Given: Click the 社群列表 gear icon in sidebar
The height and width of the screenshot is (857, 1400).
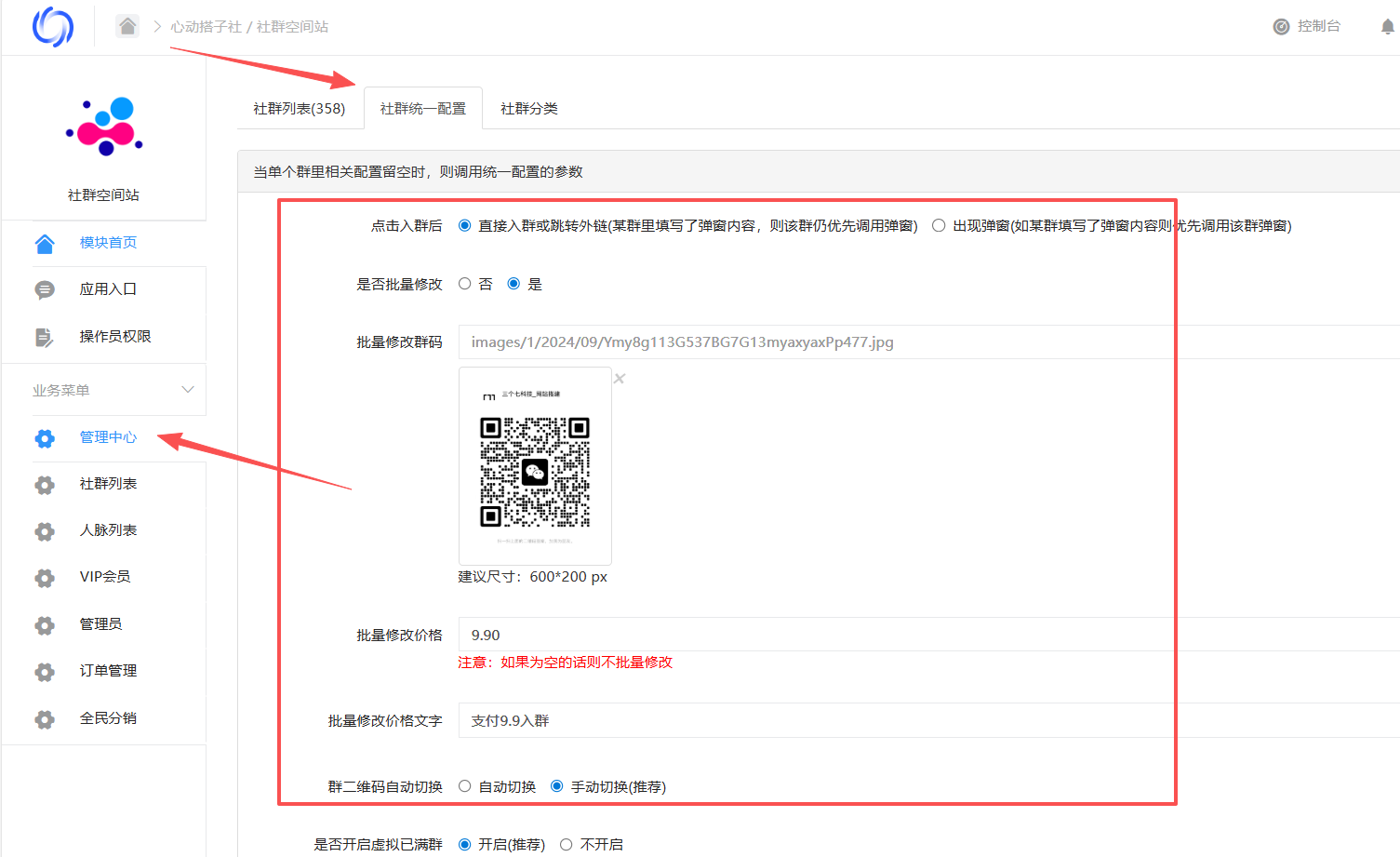Looking at the screenshot, I should 45,483.
